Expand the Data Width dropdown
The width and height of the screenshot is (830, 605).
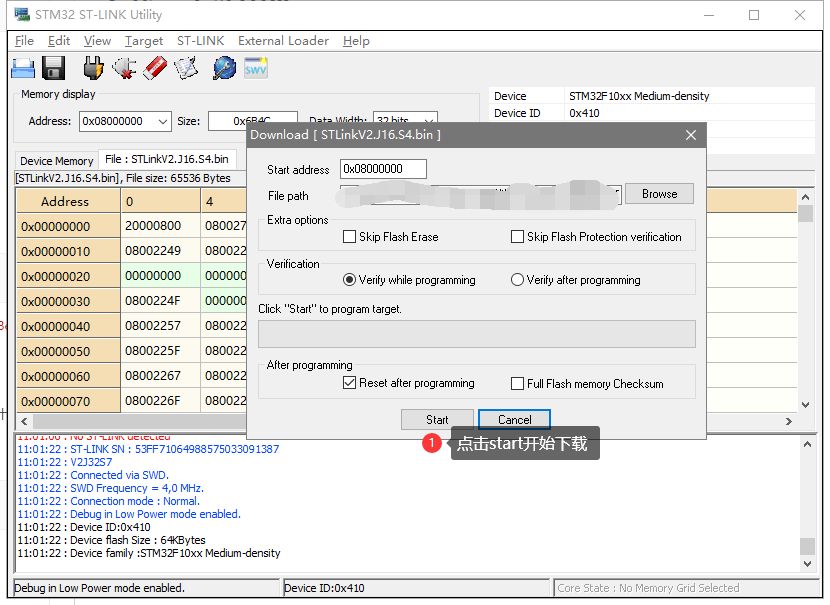tap(430, 121)
